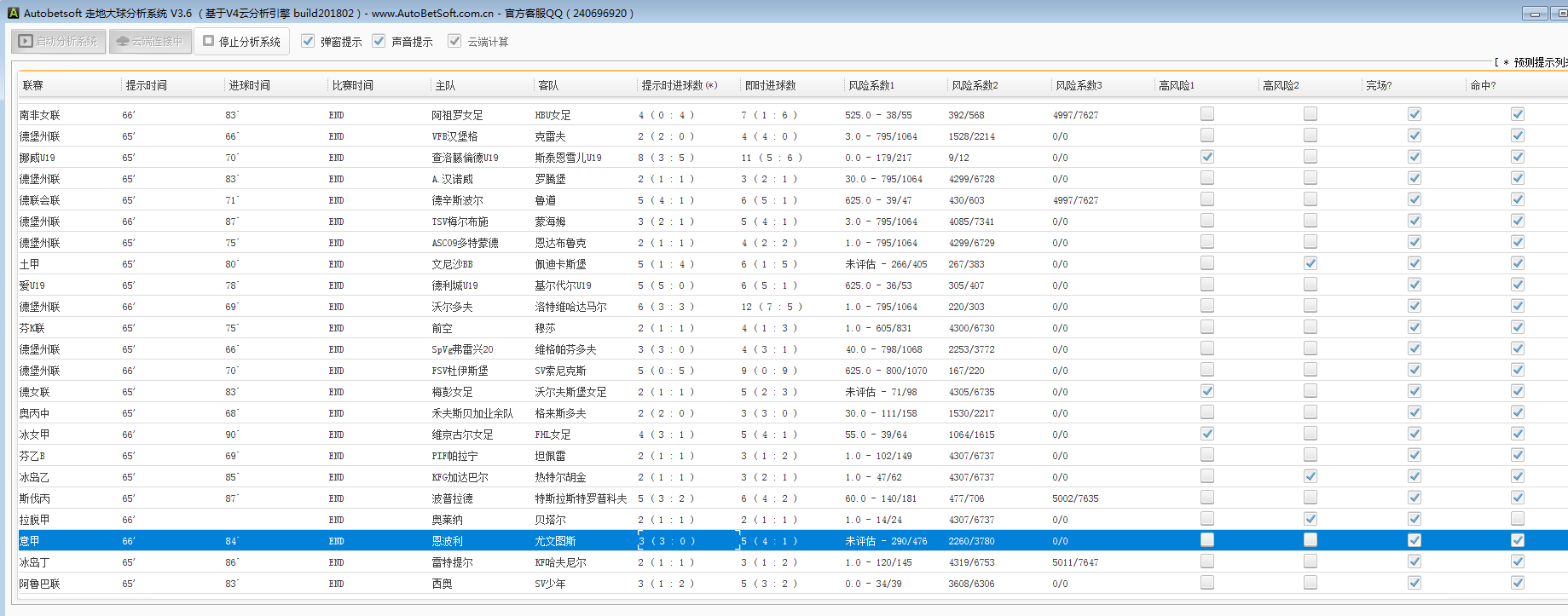Click the cloud icon on 云端连接中
This screenshot has height=616, width=1568.
point(123,41)
